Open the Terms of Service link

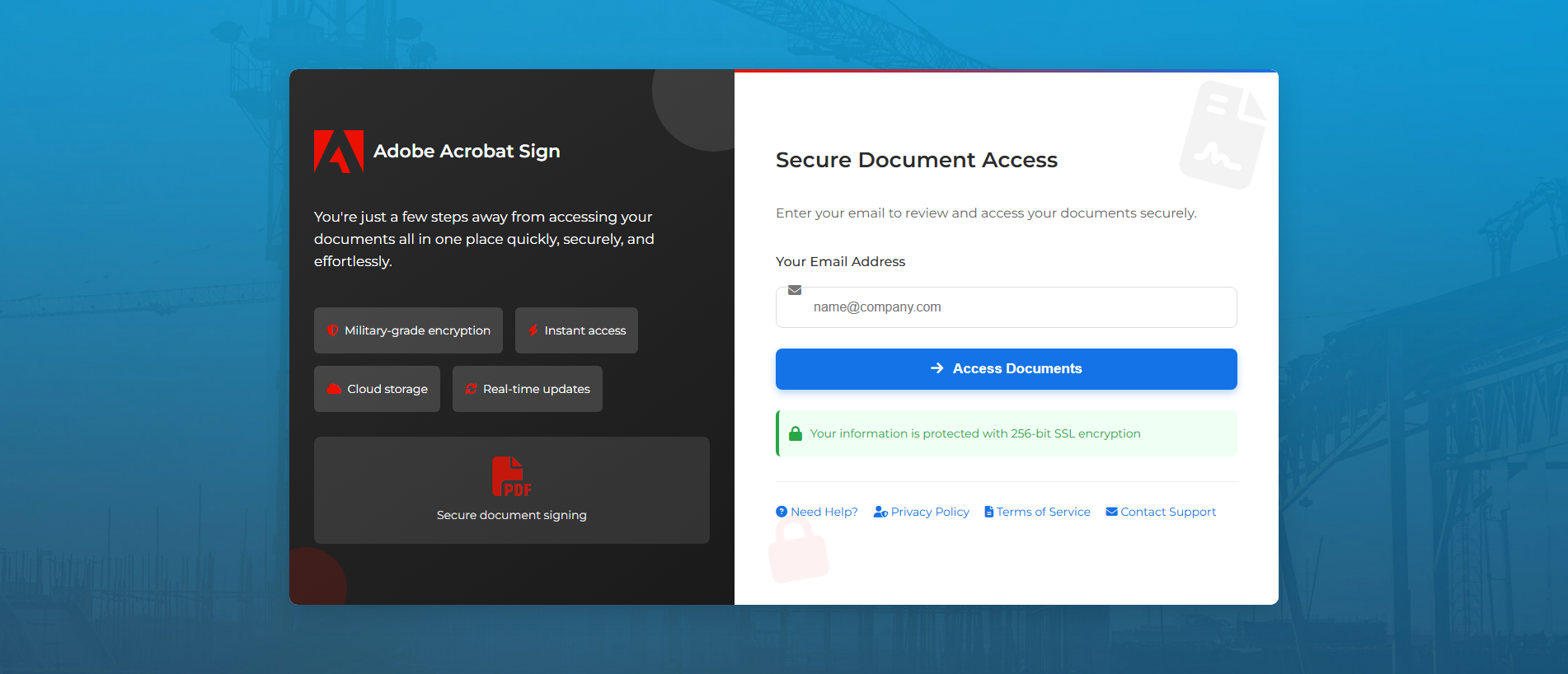click(1037, 512)
